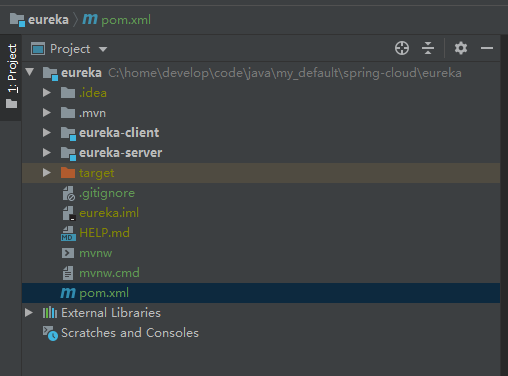Collapse the eureka root project node
Screen dimensions: 508x376
30,72
